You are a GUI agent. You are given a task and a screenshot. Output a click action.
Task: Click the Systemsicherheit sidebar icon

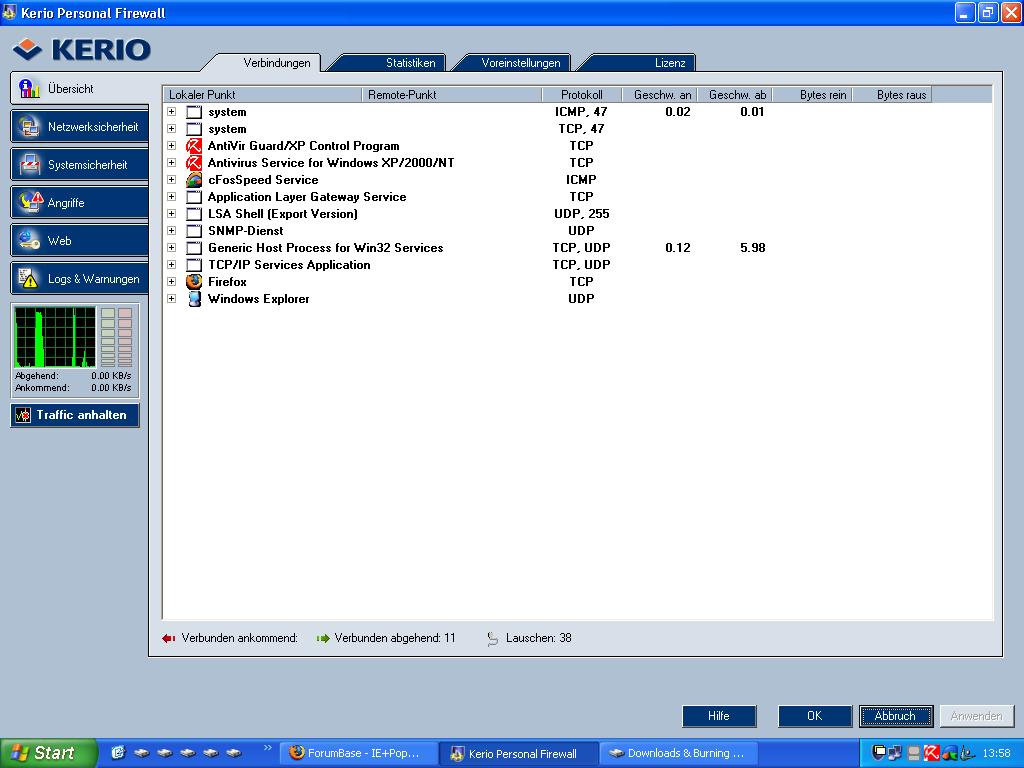click(29, 165)
